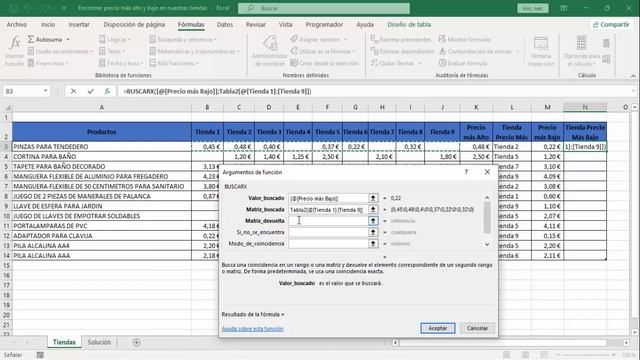Click the Valor_buscado input field

[328, 198]
